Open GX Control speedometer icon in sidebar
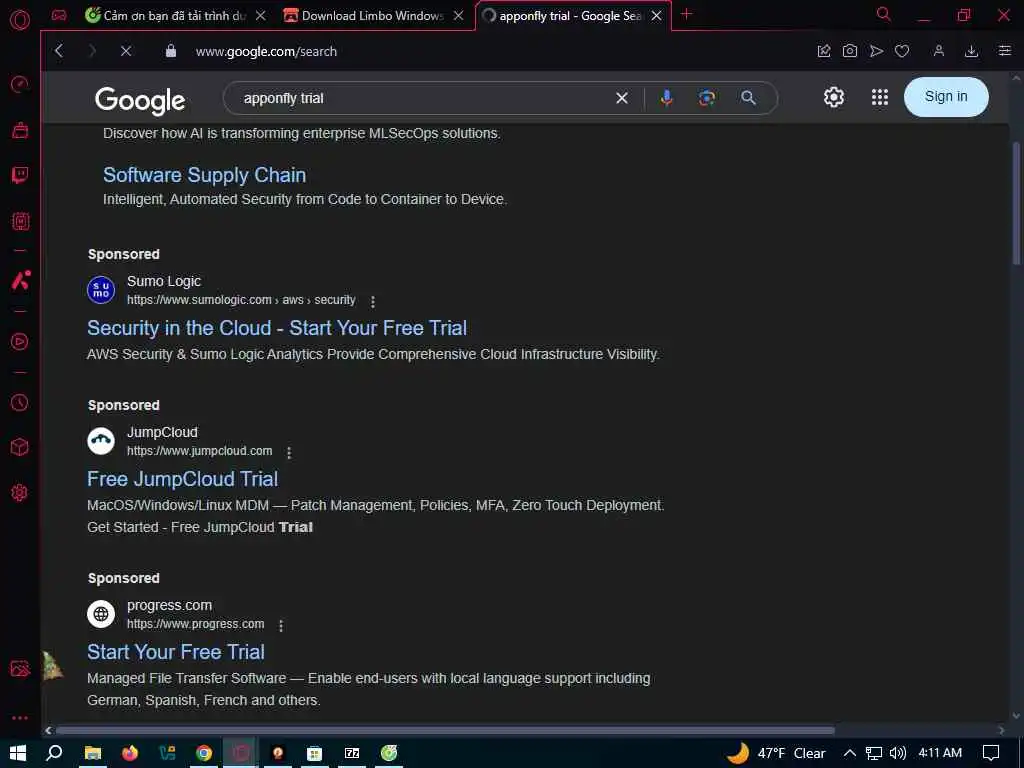1024x768 pixels. click(x=20, y=84)
